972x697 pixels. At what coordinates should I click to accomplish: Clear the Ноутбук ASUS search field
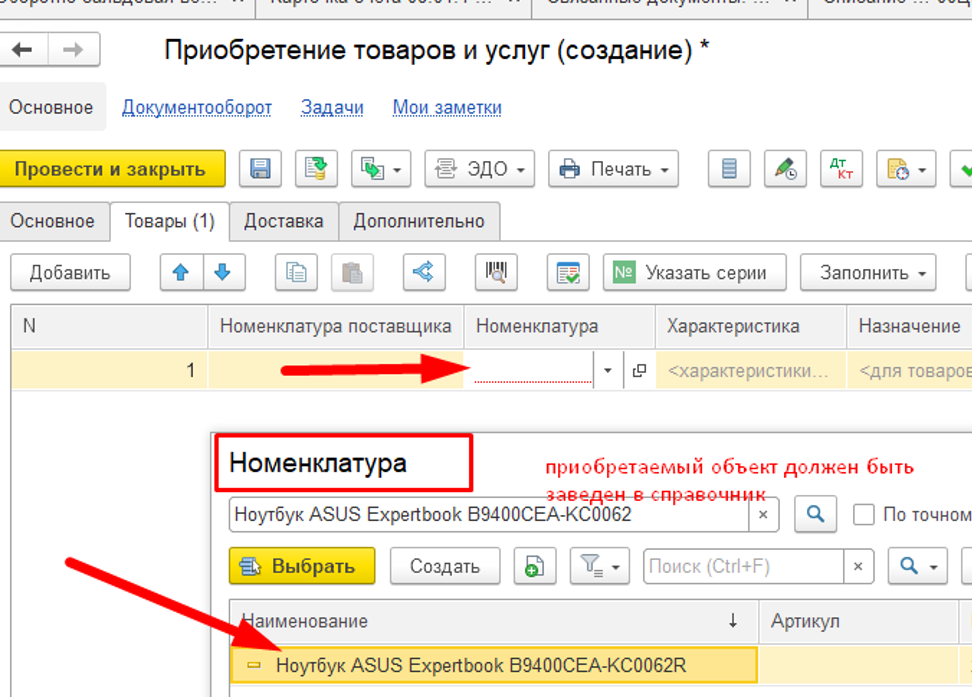(x=764, y=514)
